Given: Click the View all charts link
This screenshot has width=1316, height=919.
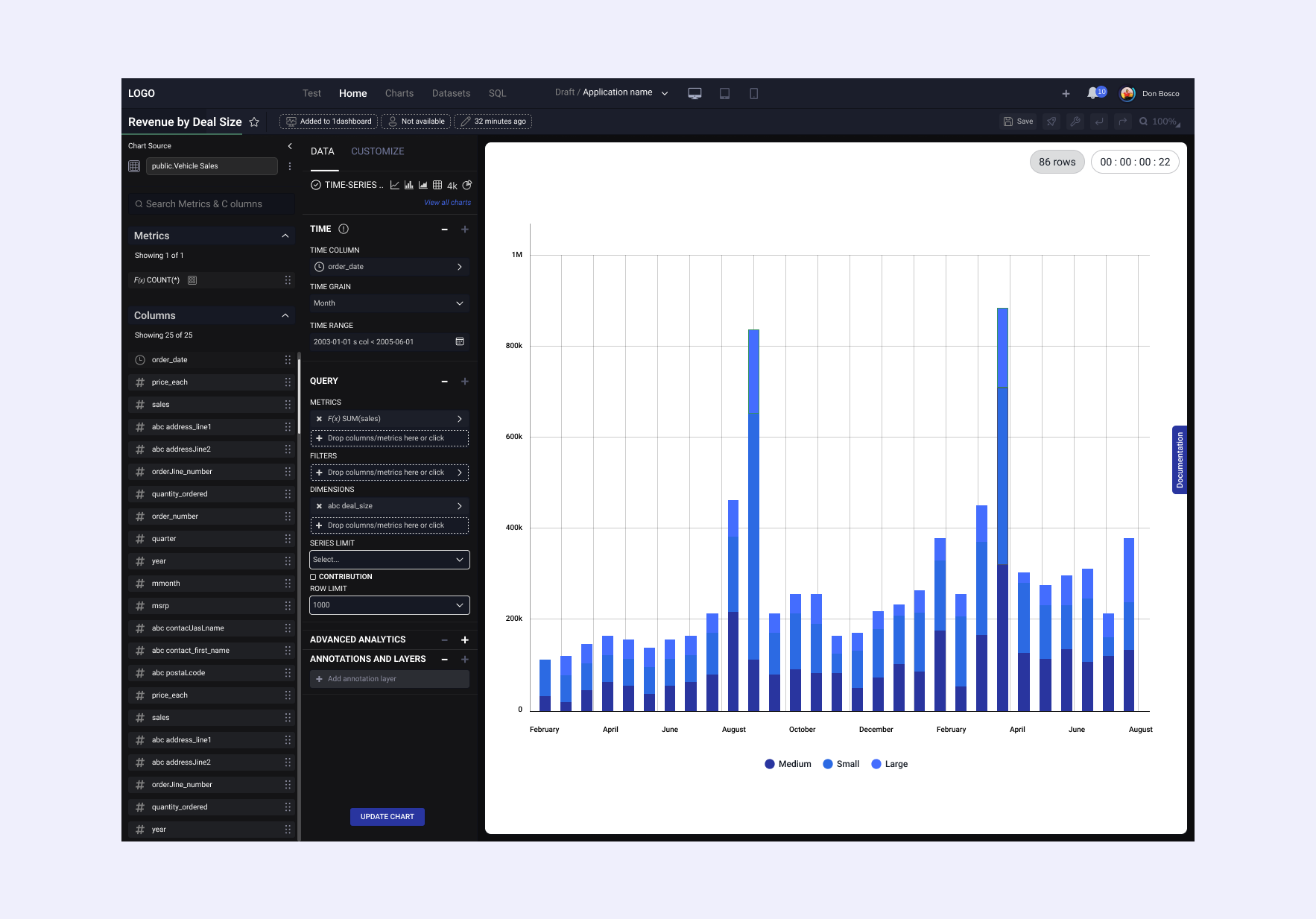Looking at the screenshot, I should tap(448, 203).
